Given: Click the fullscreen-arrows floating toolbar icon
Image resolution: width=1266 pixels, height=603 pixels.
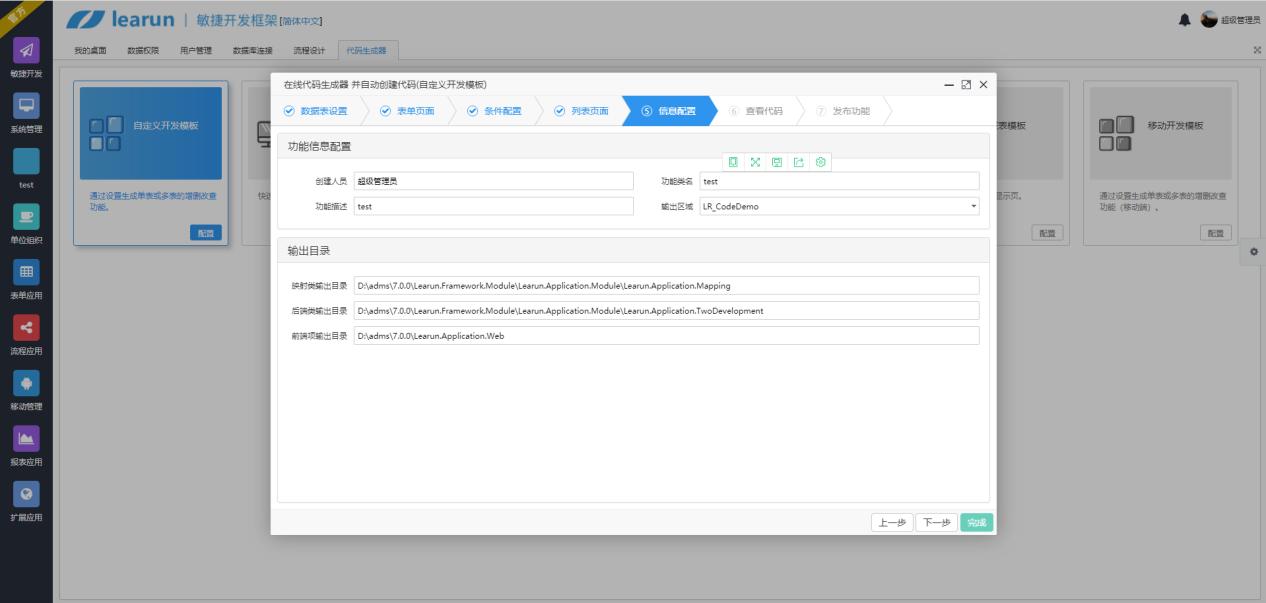Looking at the screenshot, I should point(755,162).
